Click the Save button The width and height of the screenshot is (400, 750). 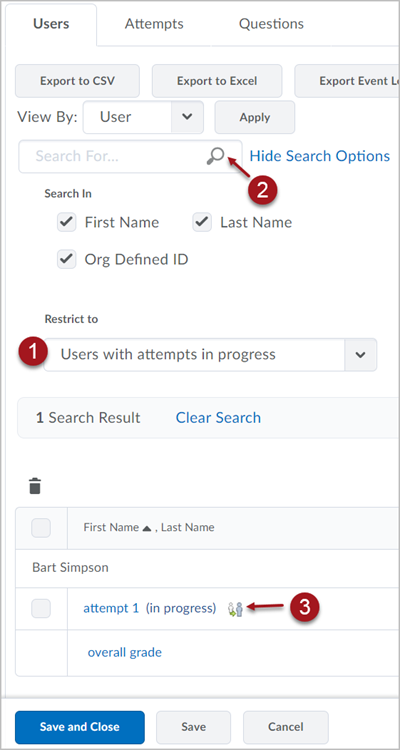tap(193, 727)
